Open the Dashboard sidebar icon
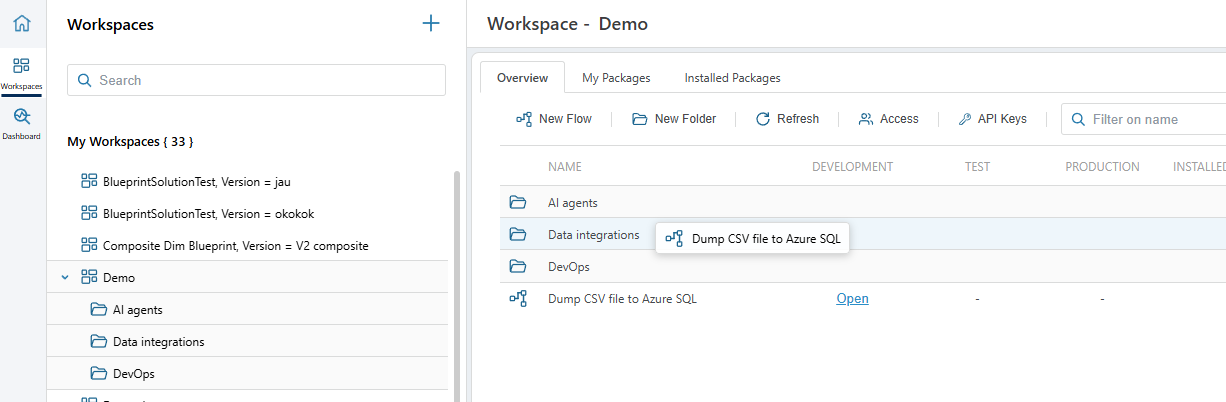This screenshot has height=402, width=1226. point(22,123)
